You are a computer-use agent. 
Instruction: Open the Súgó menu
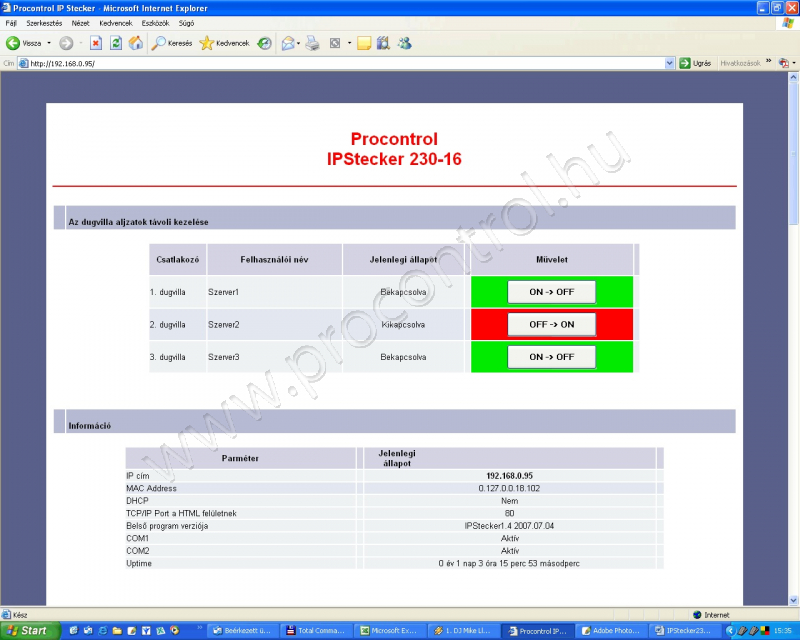pyautogui.click(x=186, y=23)
